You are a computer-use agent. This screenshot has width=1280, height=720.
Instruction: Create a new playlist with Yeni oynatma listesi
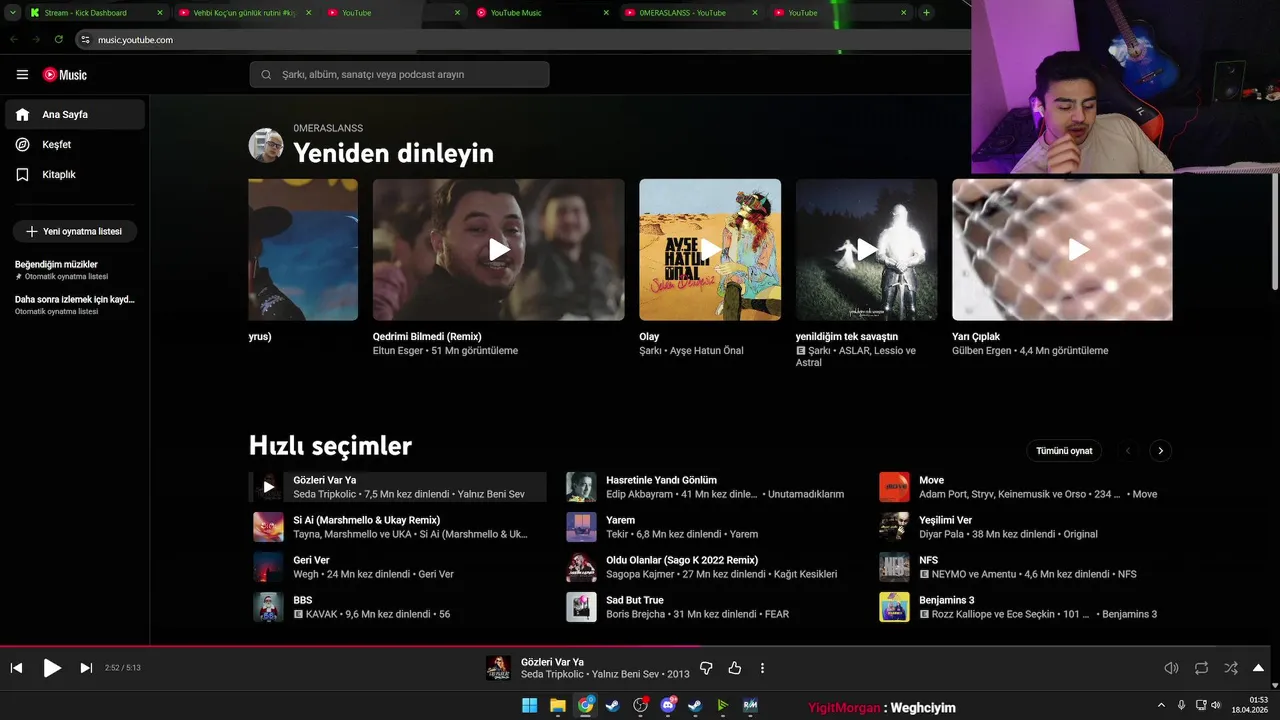tap(75, 231)
